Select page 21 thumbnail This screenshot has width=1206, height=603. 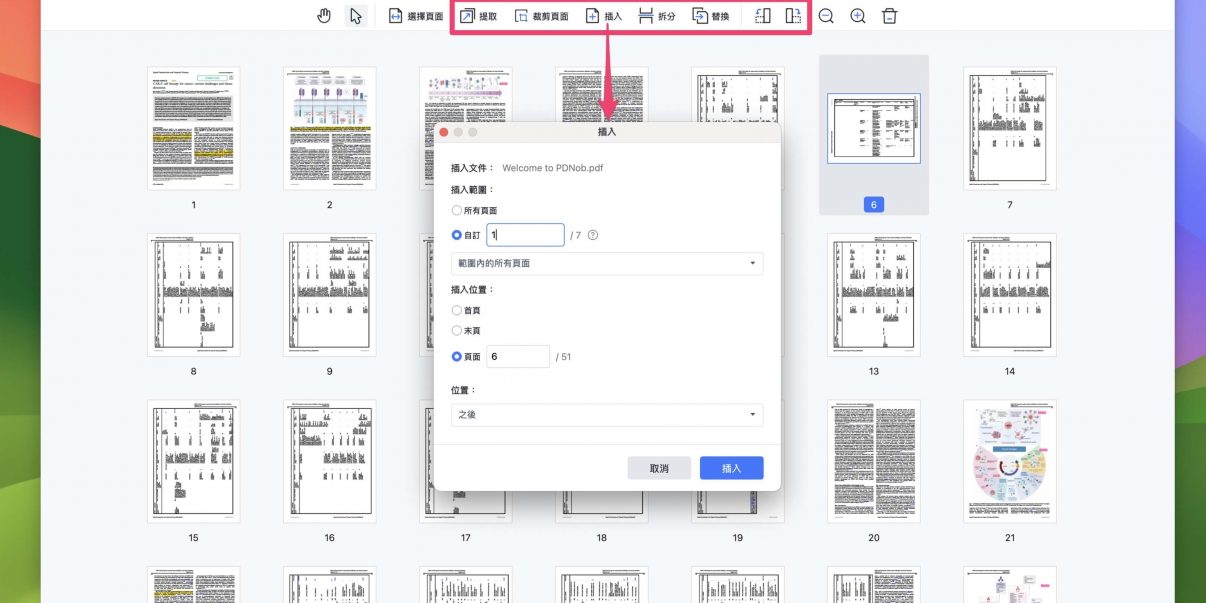point(1009,461)
